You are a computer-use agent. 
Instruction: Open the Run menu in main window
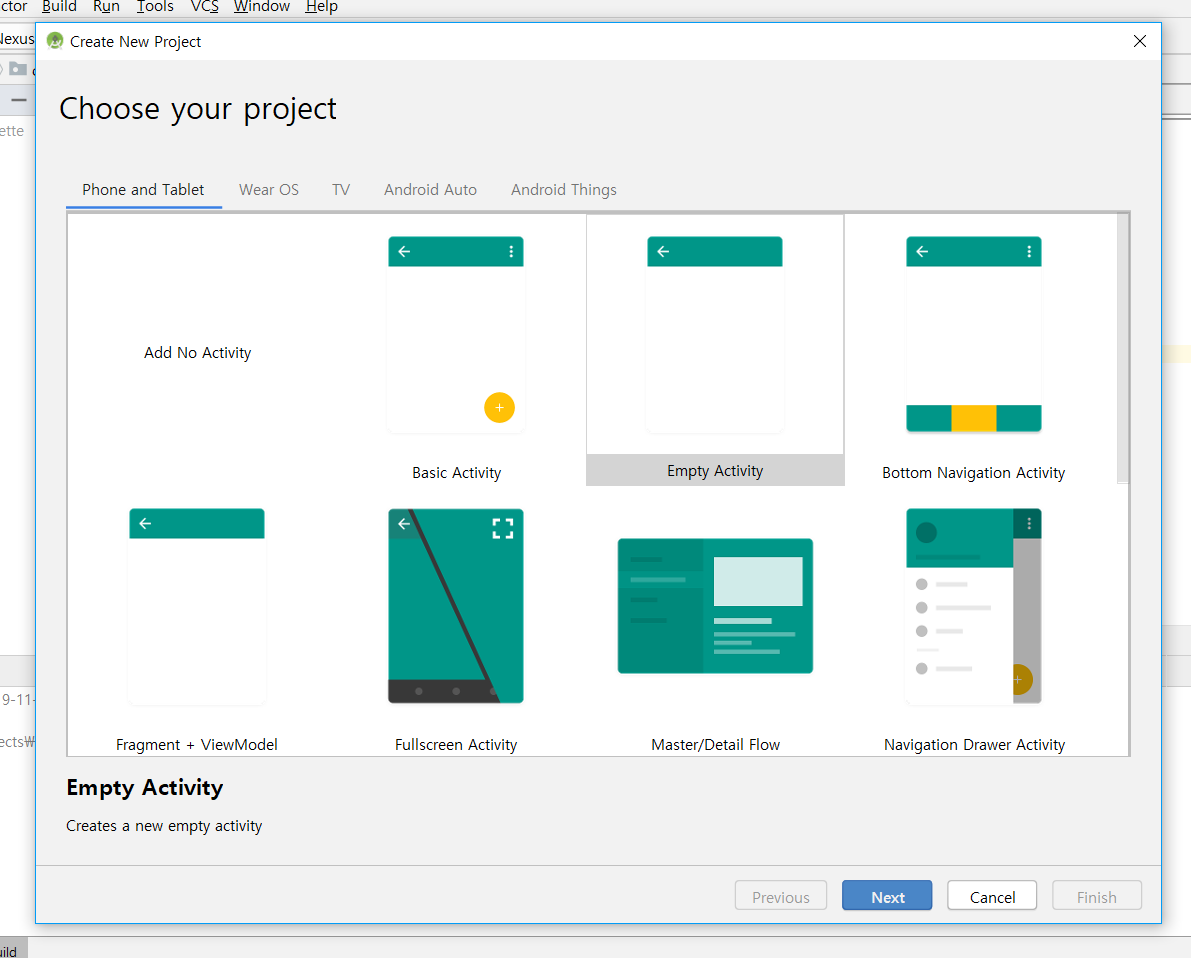click(x=106, y=6)
